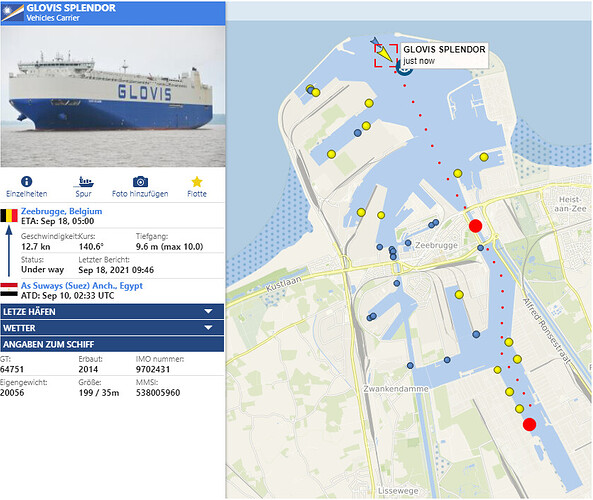This screenshot has width=593, height=500.
Task: Show the ship track via Spur icon
Action: point(84,182)
